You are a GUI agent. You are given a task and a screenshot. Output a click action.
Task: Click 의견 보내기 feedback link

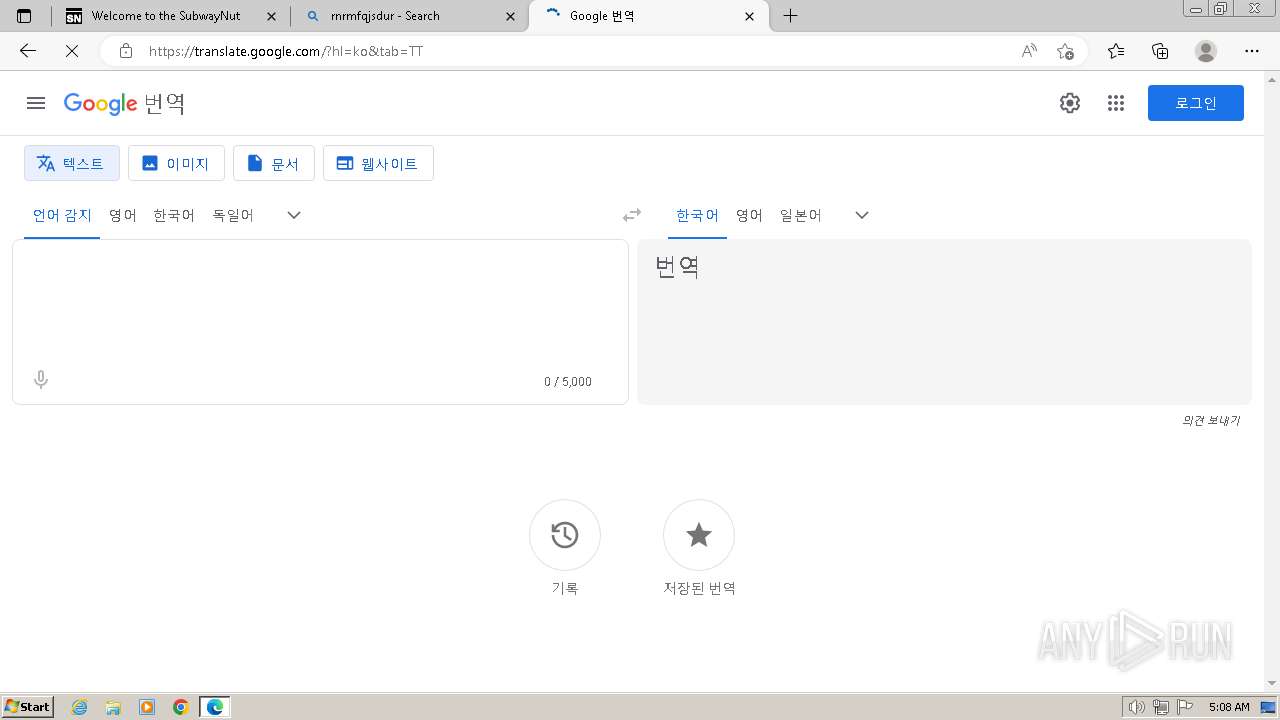click(x=1210, y=421)
